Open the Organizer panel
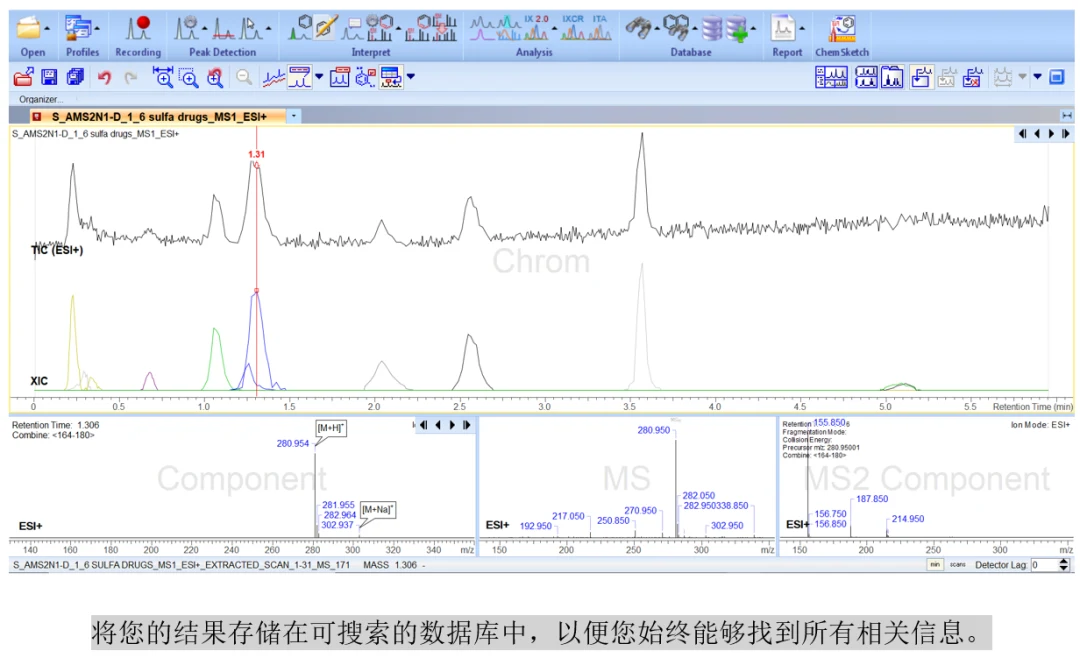The image size is (1080, 658). [41, 99]
